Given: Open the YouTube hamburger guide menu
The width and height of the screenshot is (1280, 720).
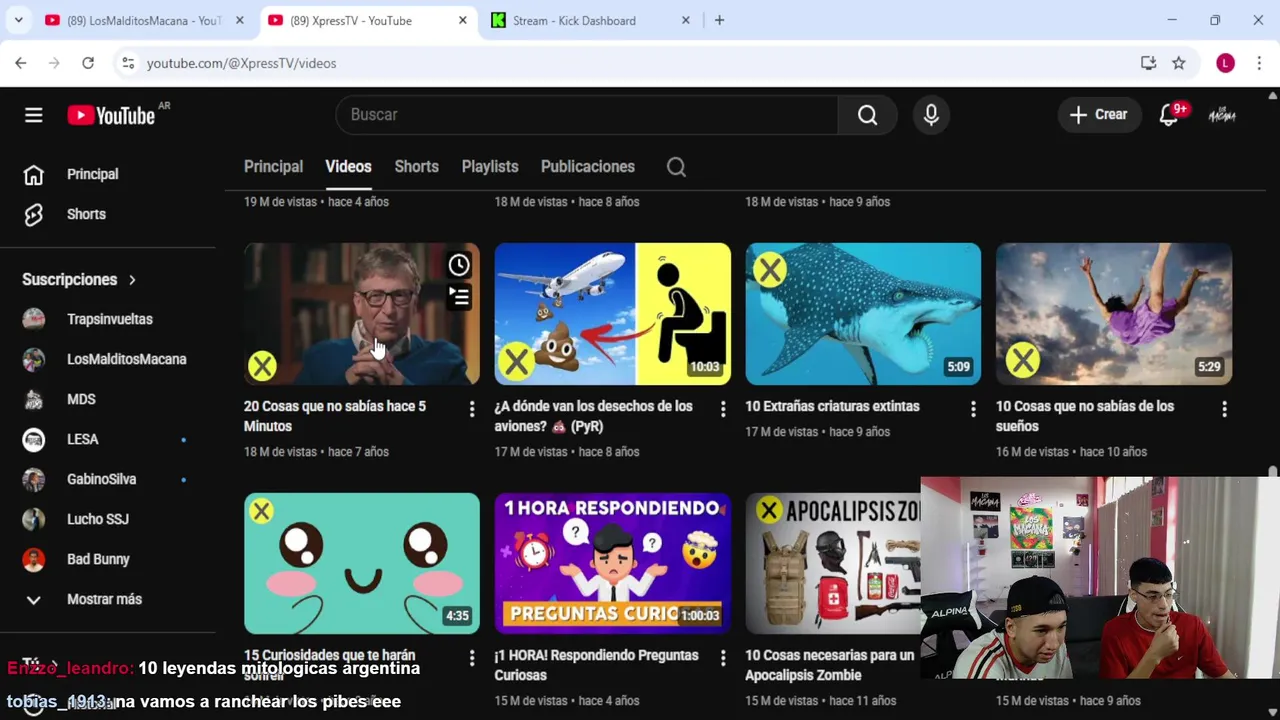Looking at the screenshot, I should coord(34,115).
